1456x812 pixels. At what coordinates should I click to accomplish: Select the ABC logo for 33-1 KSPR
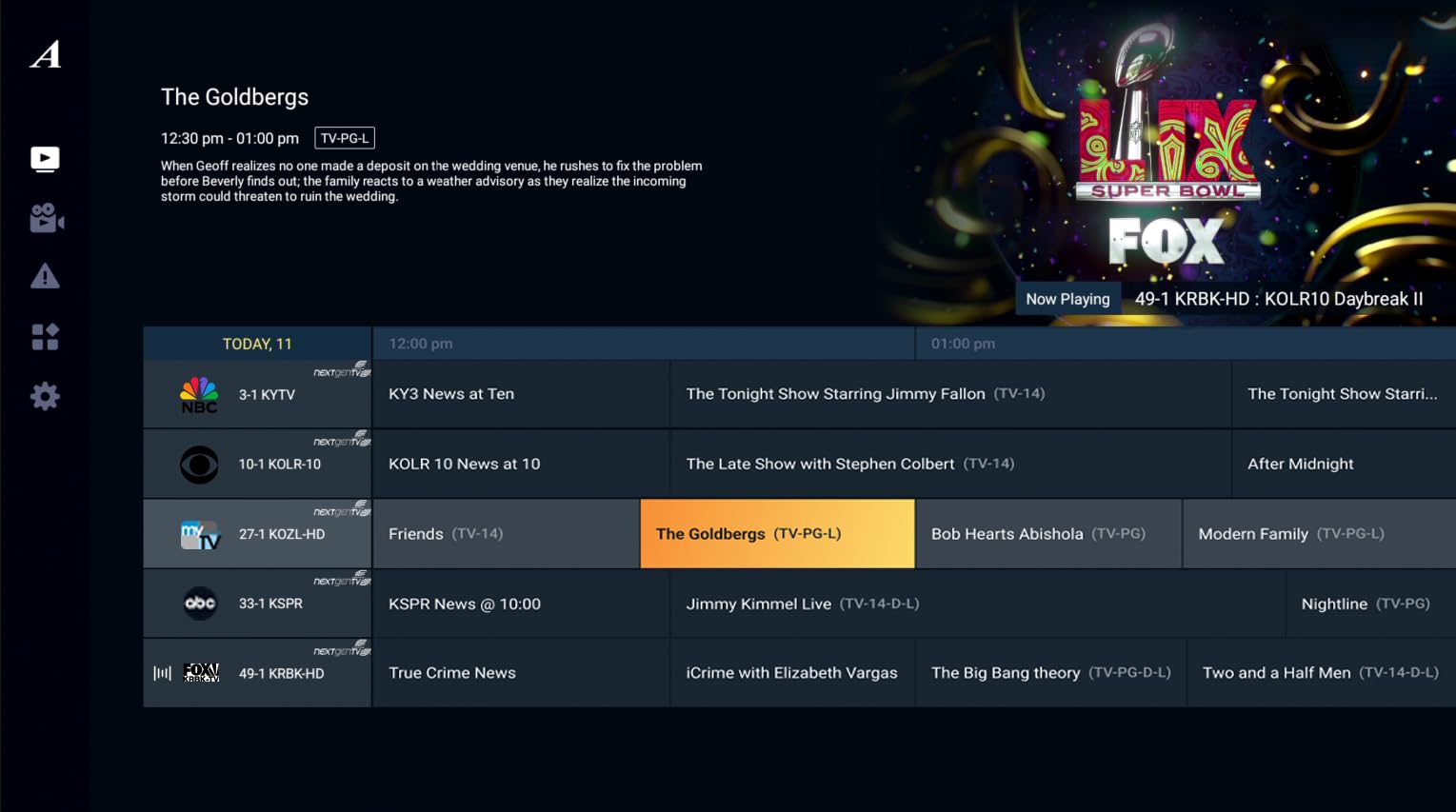[199, 603]
